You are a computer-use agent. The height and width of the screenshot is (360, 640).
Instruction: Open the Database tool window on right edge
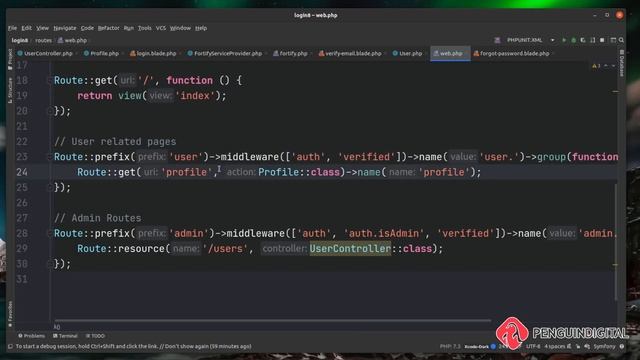(622, 63)
